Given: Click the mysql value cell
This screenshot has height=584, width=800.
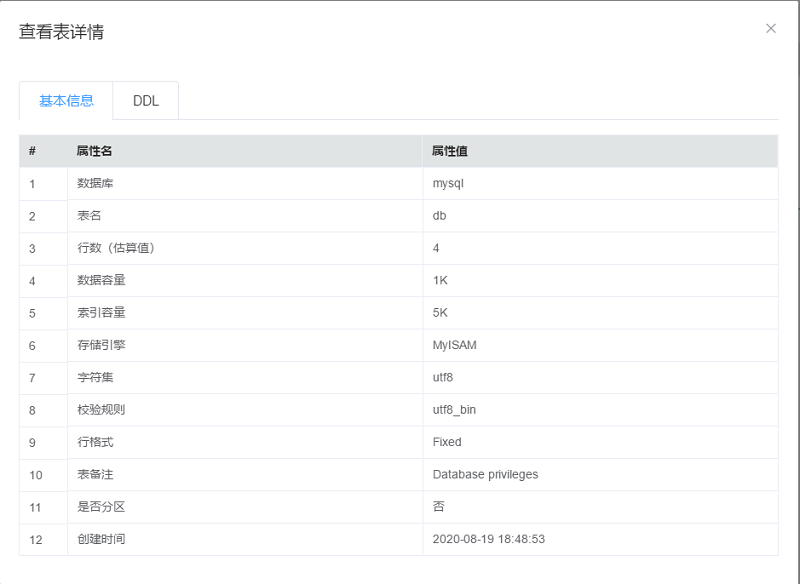Looking at the screenshot, I should pyautogui.click(x=600, y=184).
